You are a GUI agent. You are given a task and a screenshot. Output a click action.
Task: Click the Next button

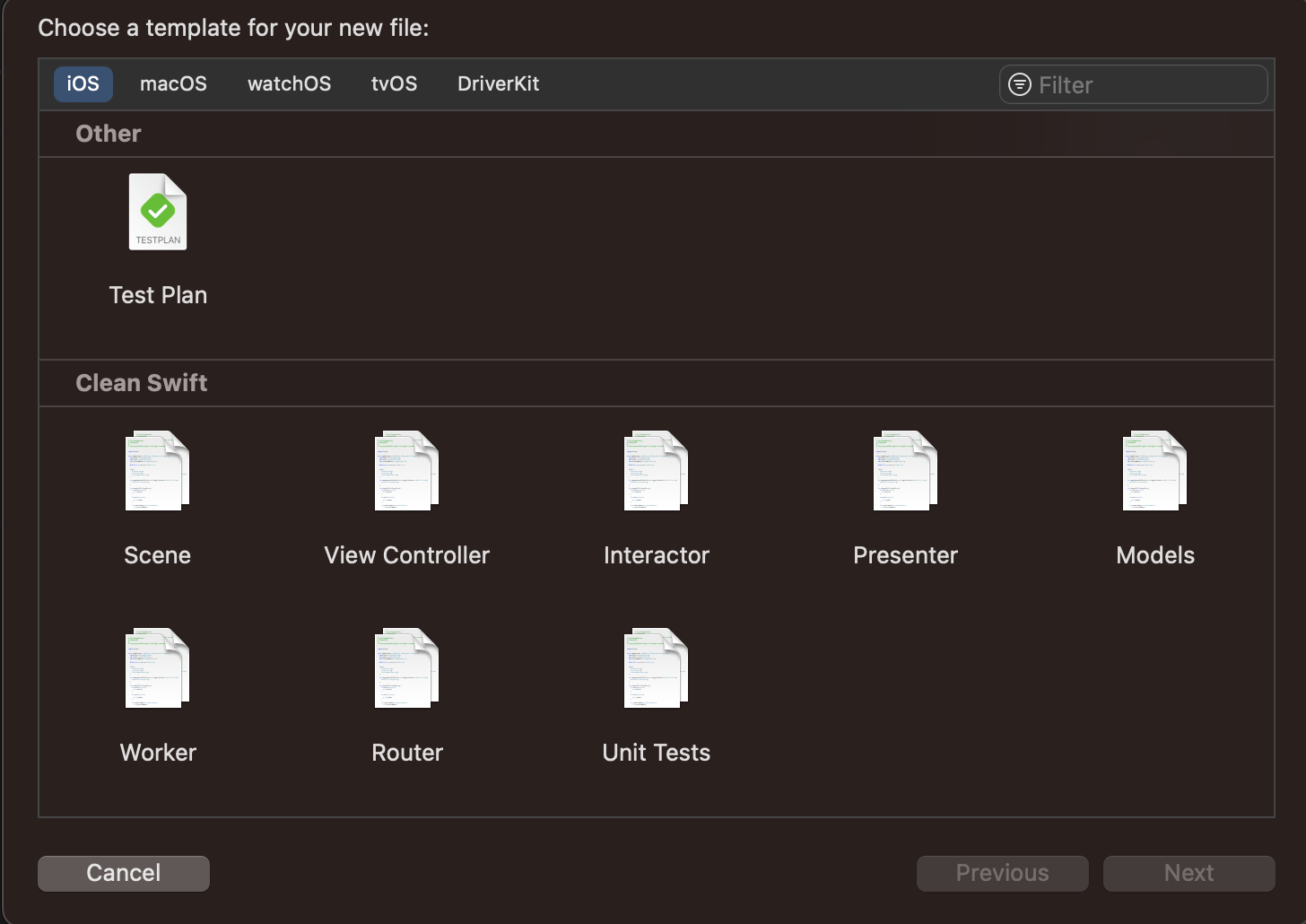point(1189,873)
